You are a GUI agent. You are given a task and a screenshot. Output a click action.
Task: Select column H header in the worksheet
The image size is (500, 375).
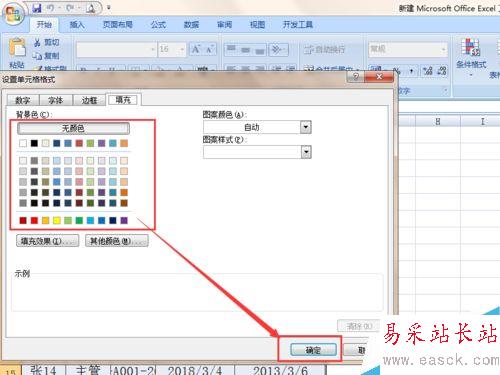(438, 121)
